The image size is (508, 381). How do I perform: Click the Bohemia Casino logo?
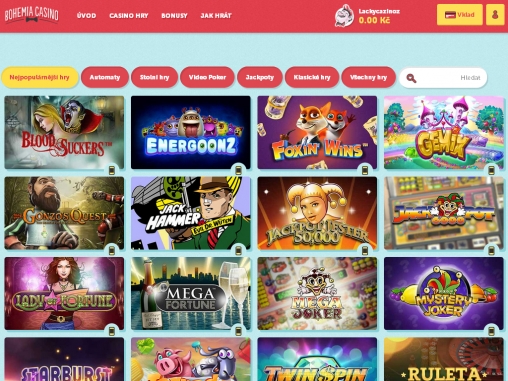pos(32,15)
